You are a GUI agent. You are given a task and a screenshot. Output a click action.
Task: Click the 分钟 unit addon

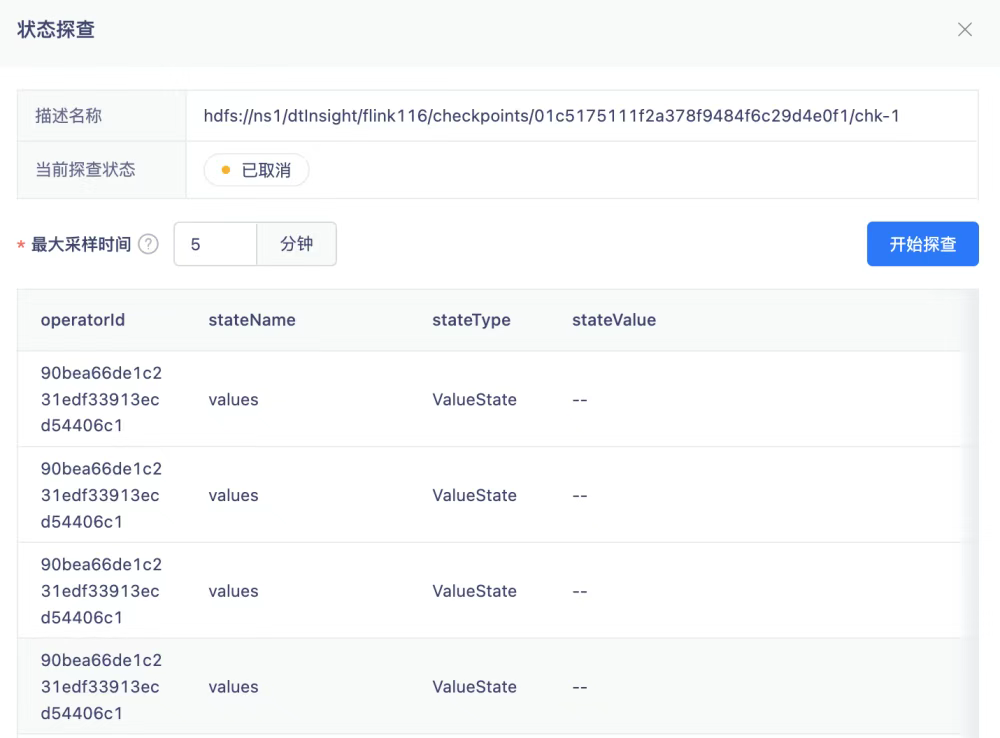click(296, 244)
